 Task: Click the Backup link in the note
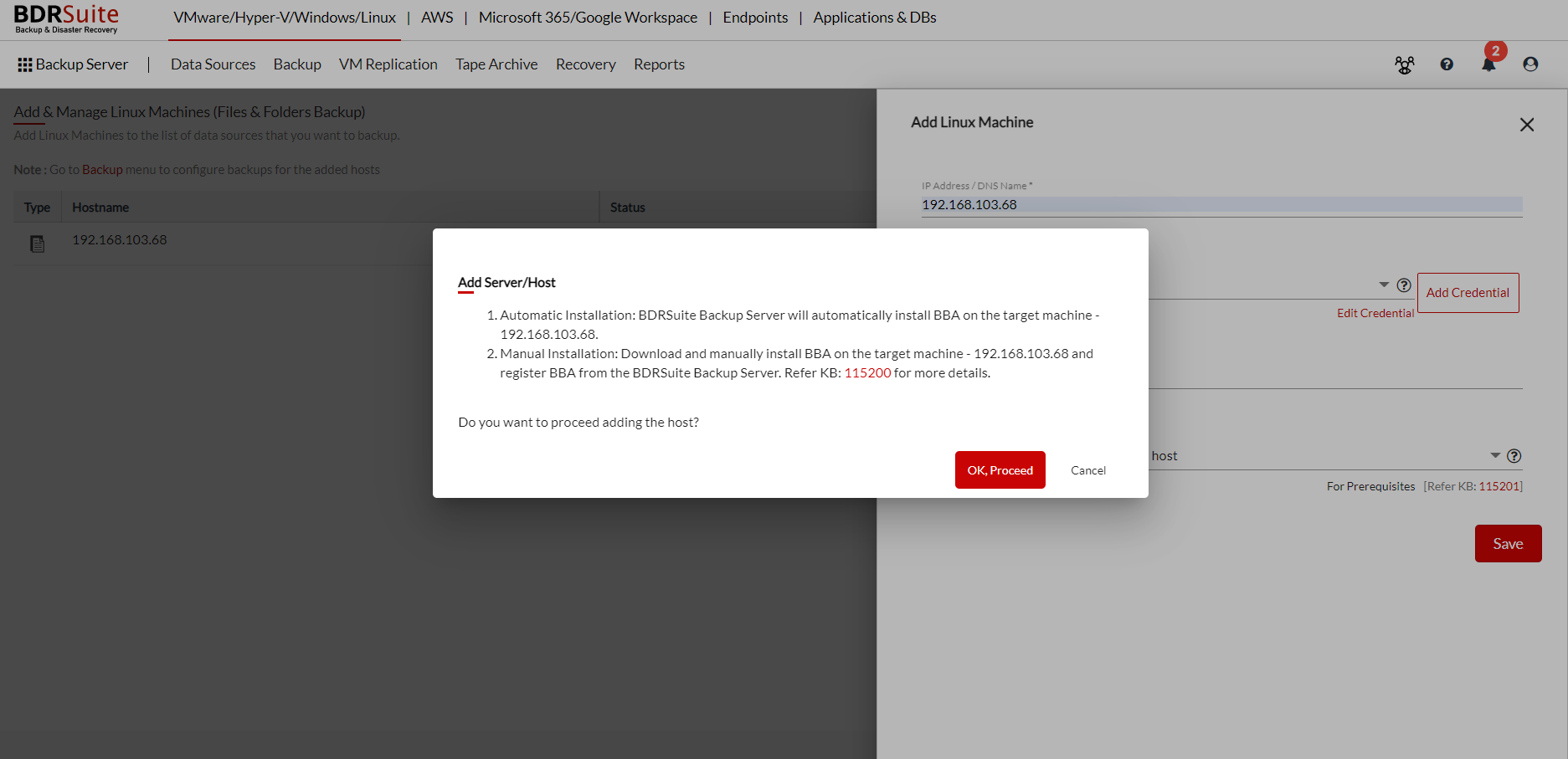click(x=102, y=170)
